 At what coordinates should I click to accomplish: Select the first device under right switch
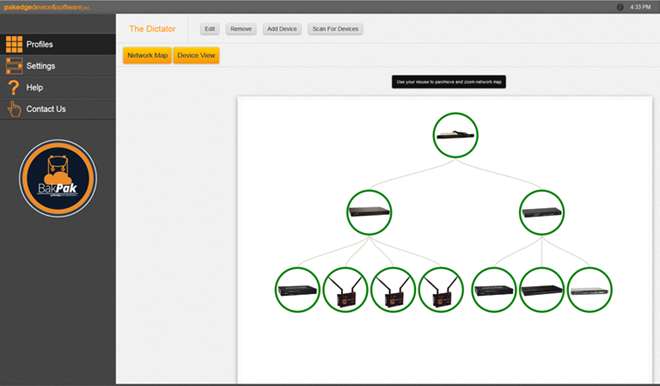(x=494, y=290)
